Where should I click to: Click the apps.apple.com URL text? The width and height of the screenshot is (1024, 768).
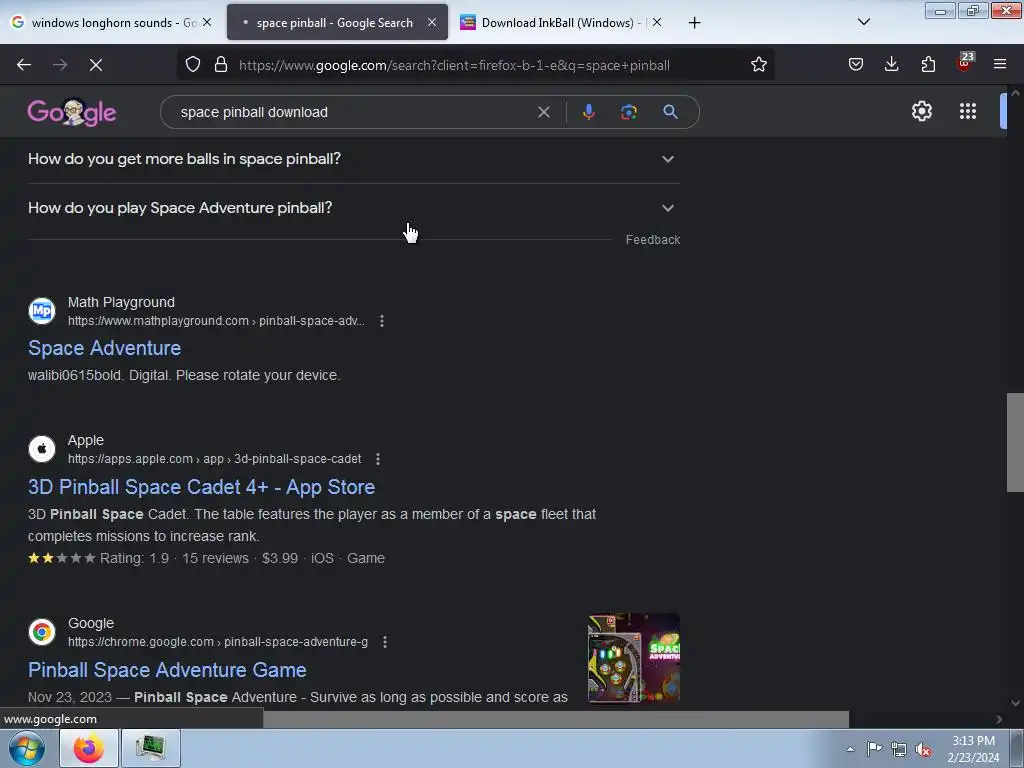tap(214, 459)
